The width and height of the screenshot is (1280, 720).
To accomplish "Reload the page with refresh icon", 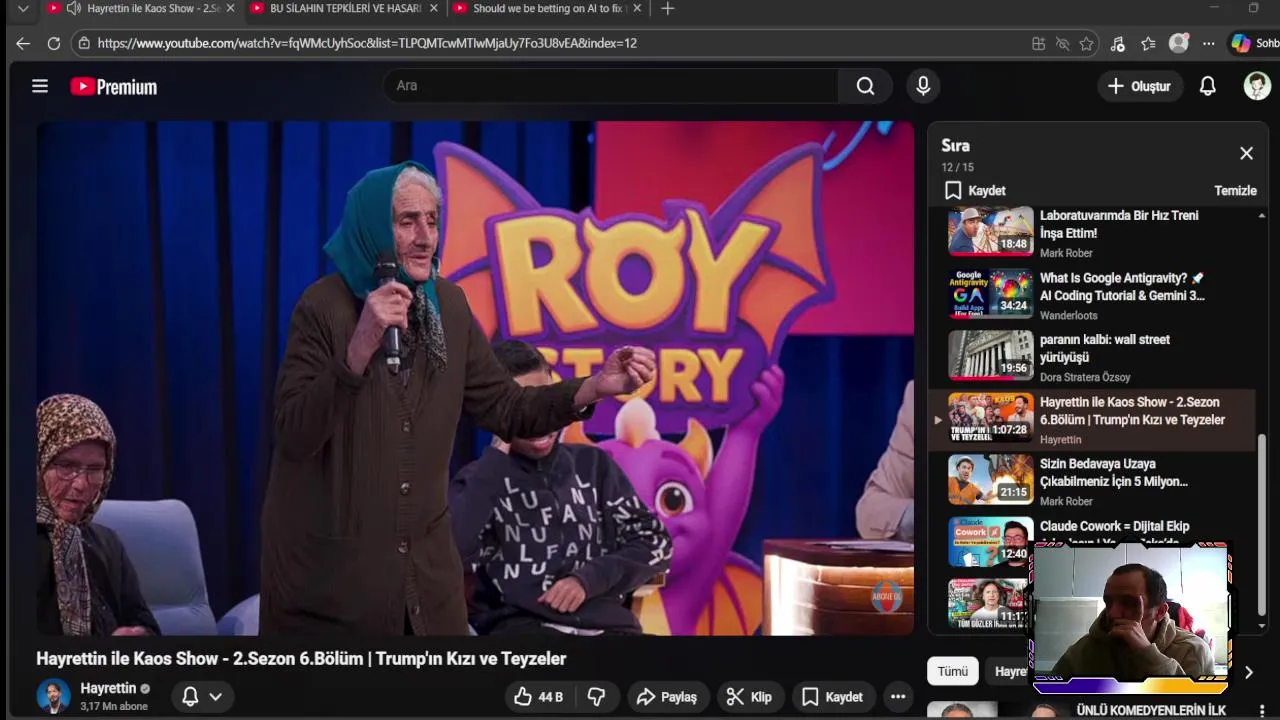I will (54, 43).
